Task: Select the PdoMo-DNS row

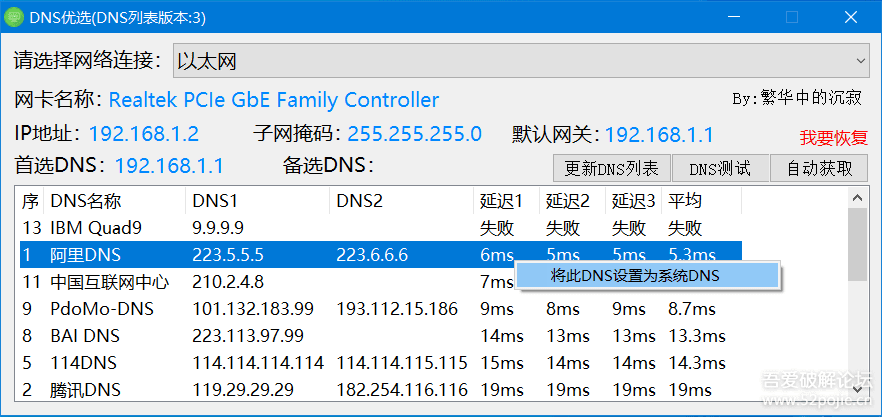Action: [381, 309]
